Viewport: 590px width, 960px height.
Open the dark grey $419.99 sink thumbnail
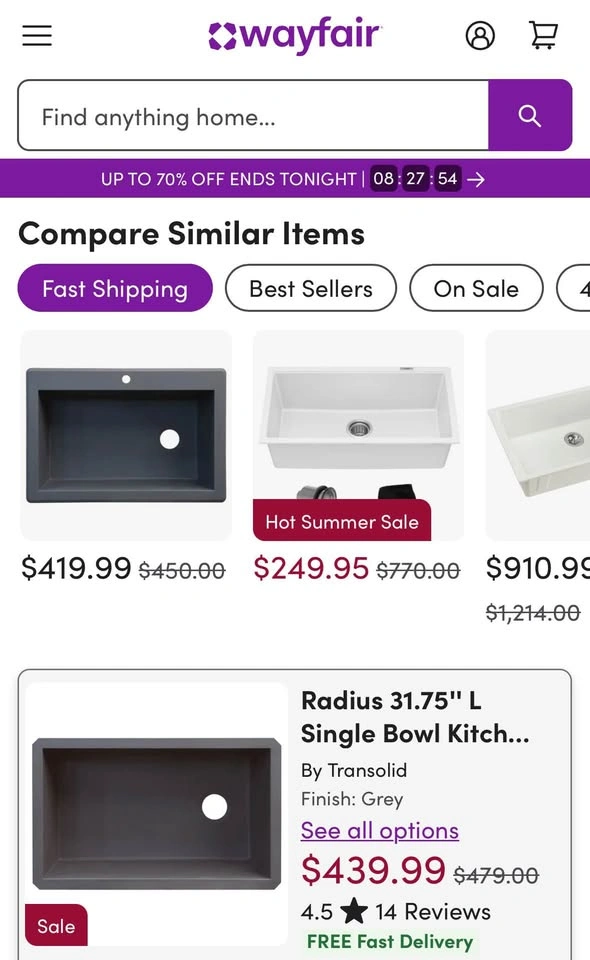tap(126, 435)
